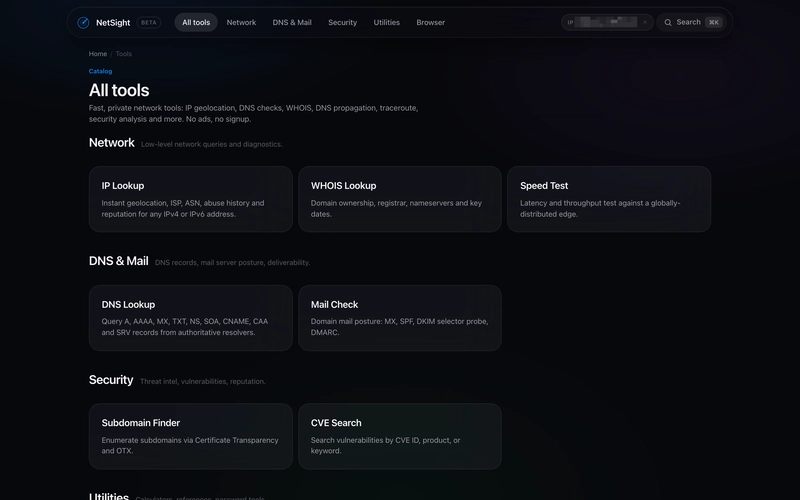
Task: Open the Subdomain Finder card
Action: coord(190,436)
